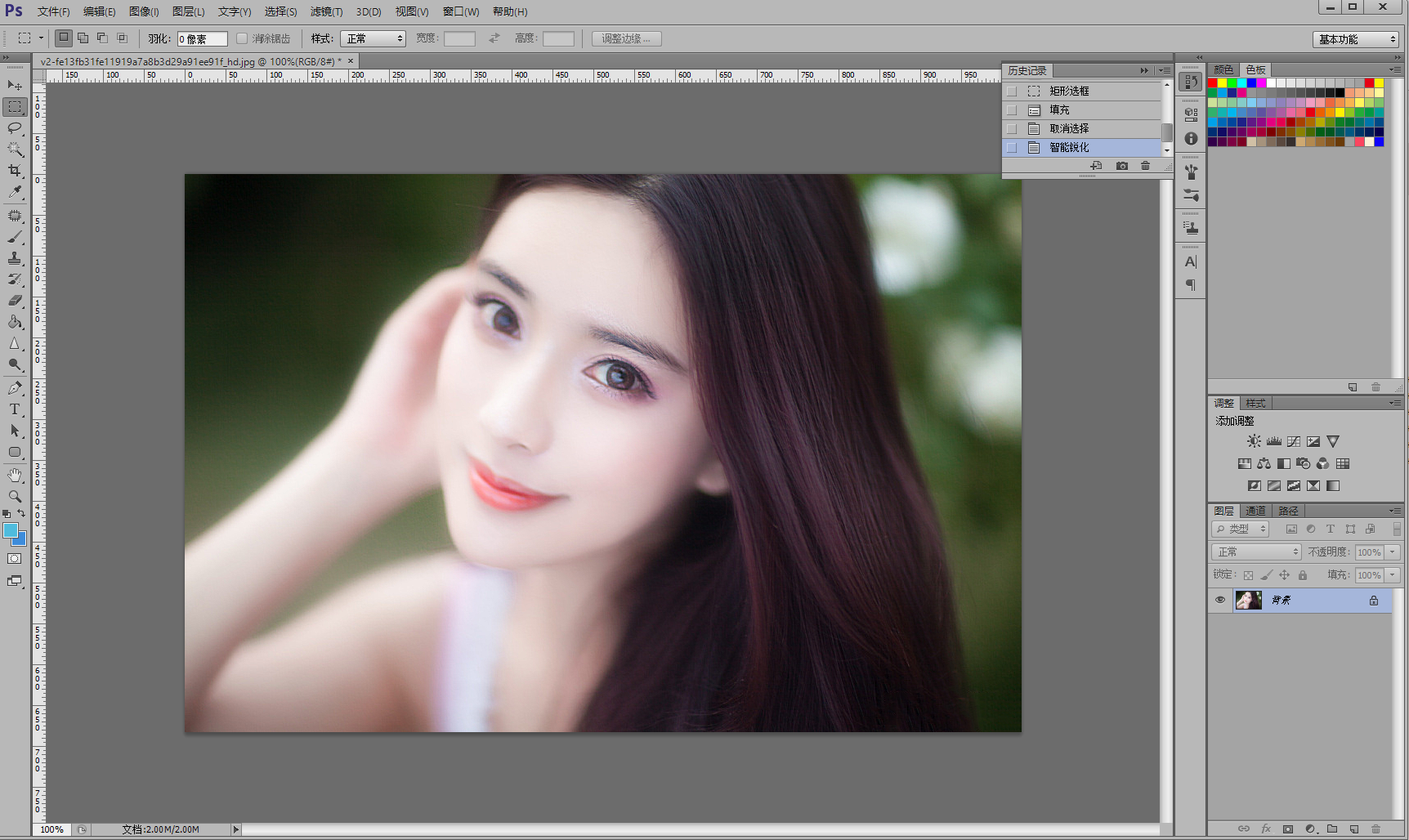Open the 图像 menu
1409x840 pixels.
(x=144, y=11)
